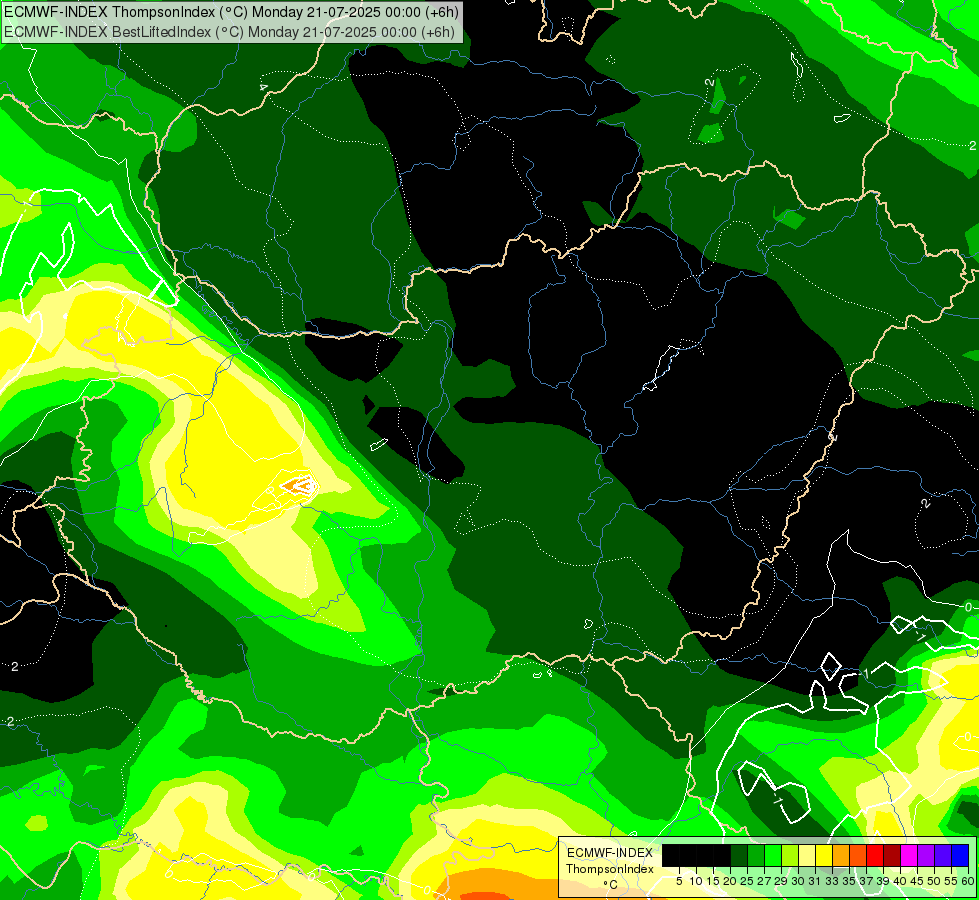Pick the pale yellow 30–31 legend swatch

(807, 855)
